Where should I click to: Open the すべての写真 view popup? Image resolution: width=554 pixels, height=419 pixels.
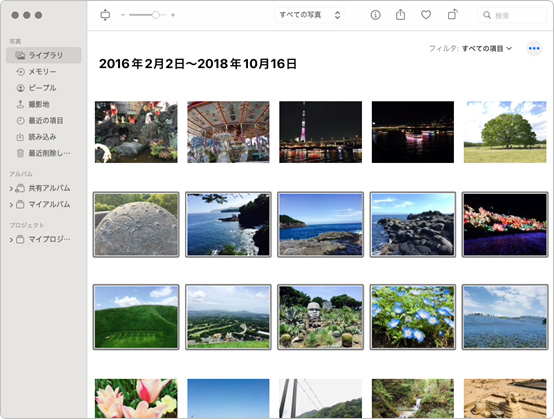[309, 15]
